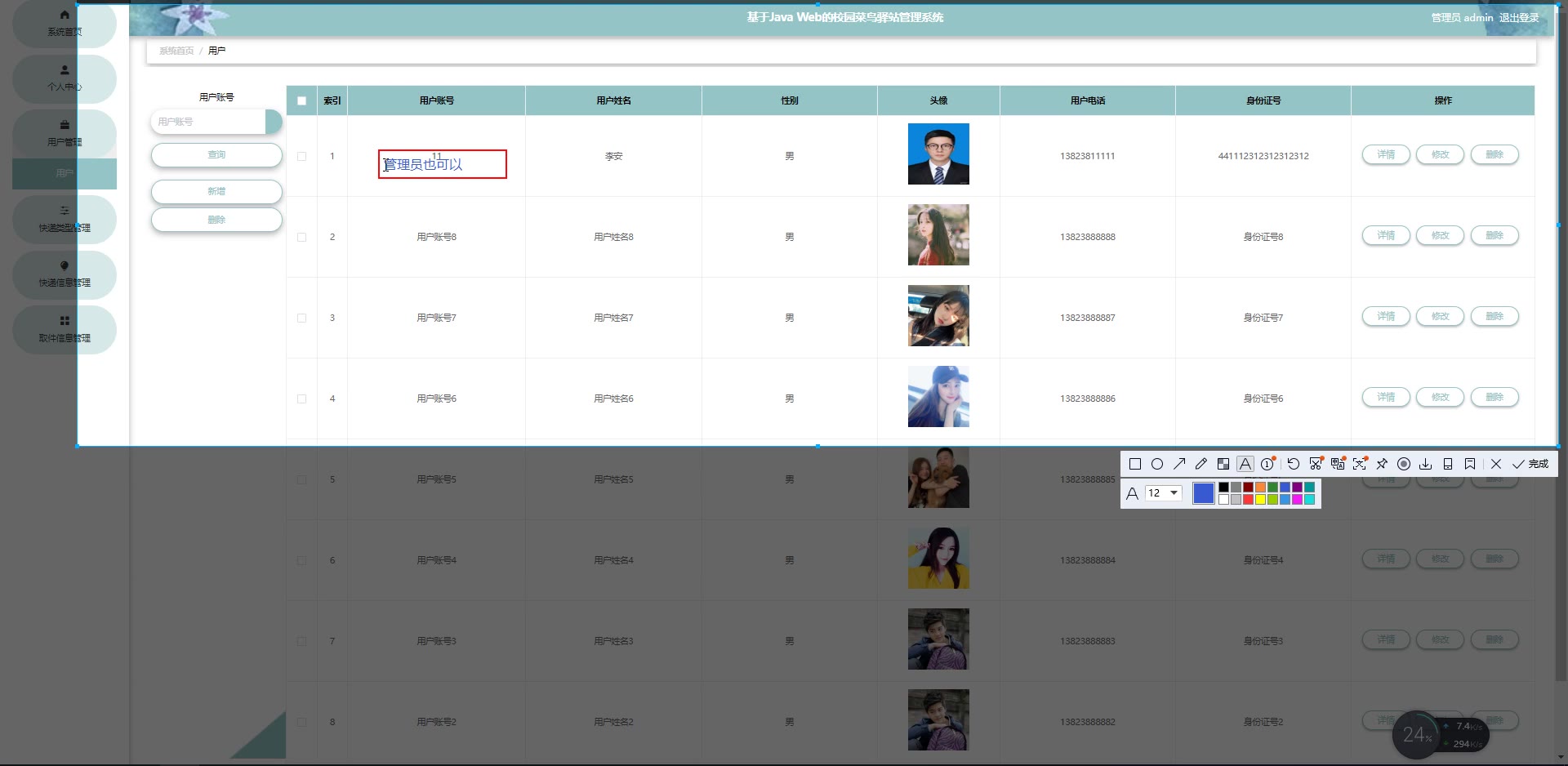Click the 用户账号6 avatar thumbnail
This screenshot has height=766, width=1568.
tap(938, 396)
